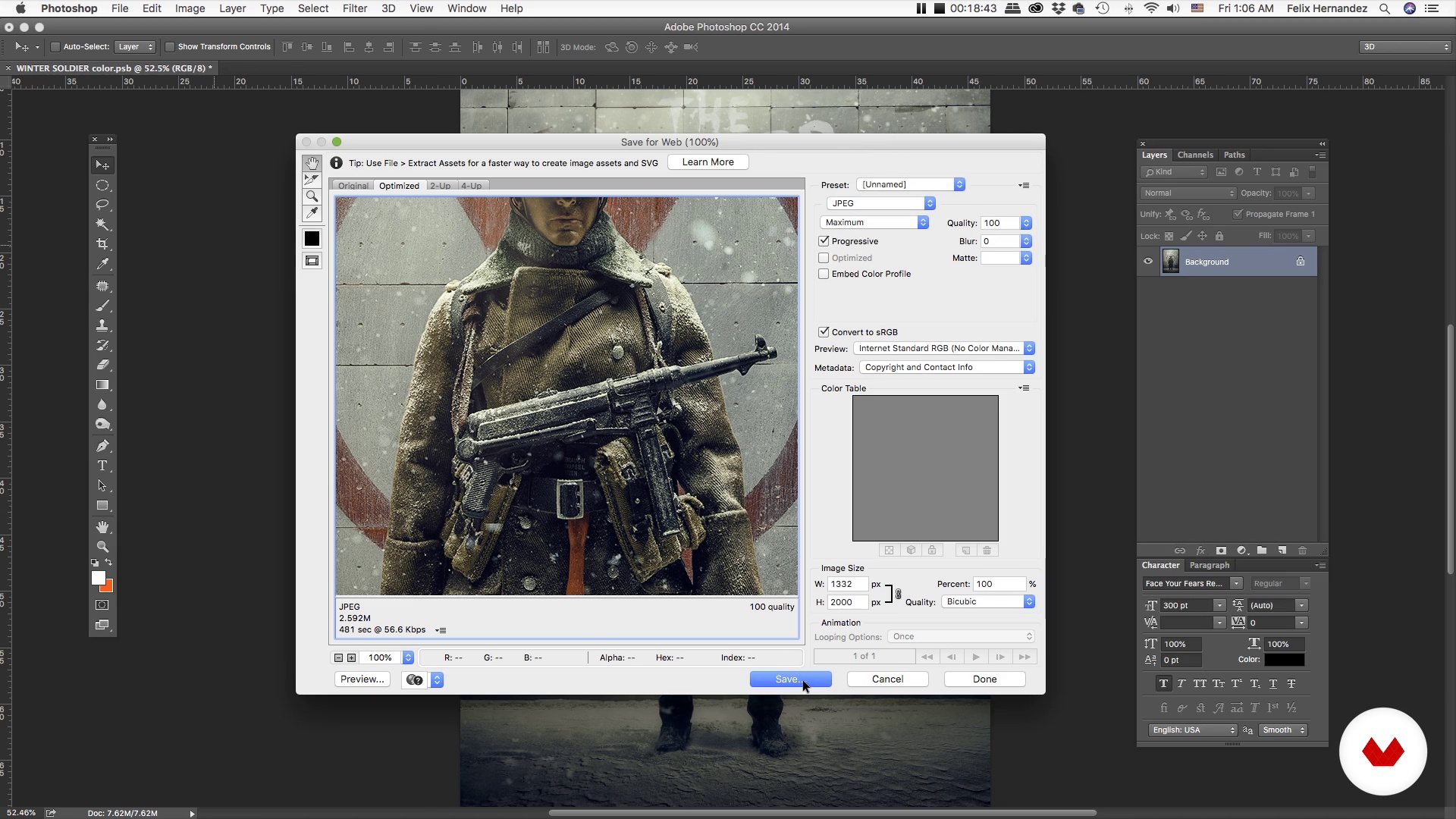Click the Done button
Viewport: 1456px width, 819px height.
985,679
